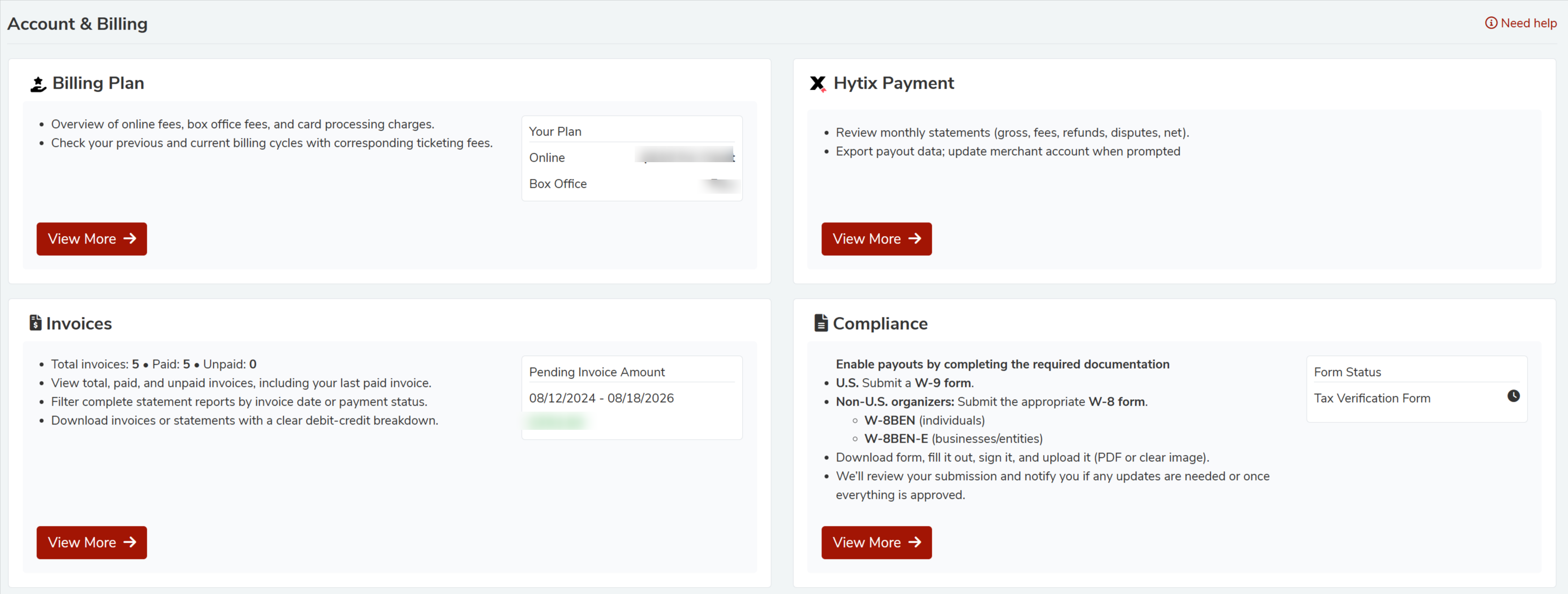Click the Your Plan panel header
Screen dimensions: 1568x594
tap(554, 132)
